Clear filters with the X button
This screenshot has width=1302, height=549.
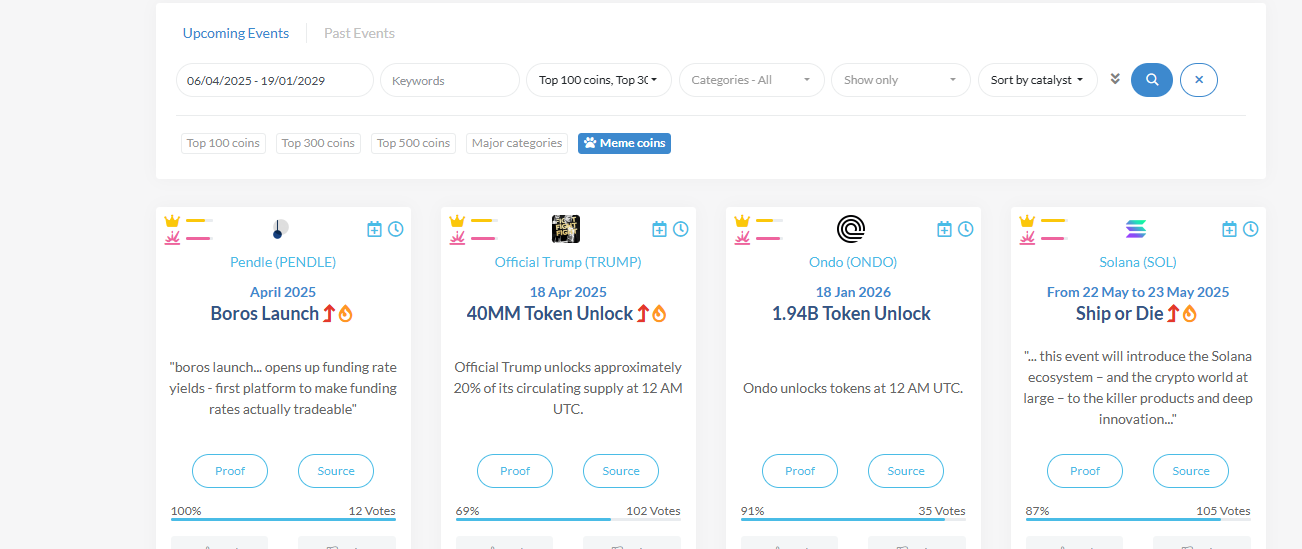pos(1199,80)
